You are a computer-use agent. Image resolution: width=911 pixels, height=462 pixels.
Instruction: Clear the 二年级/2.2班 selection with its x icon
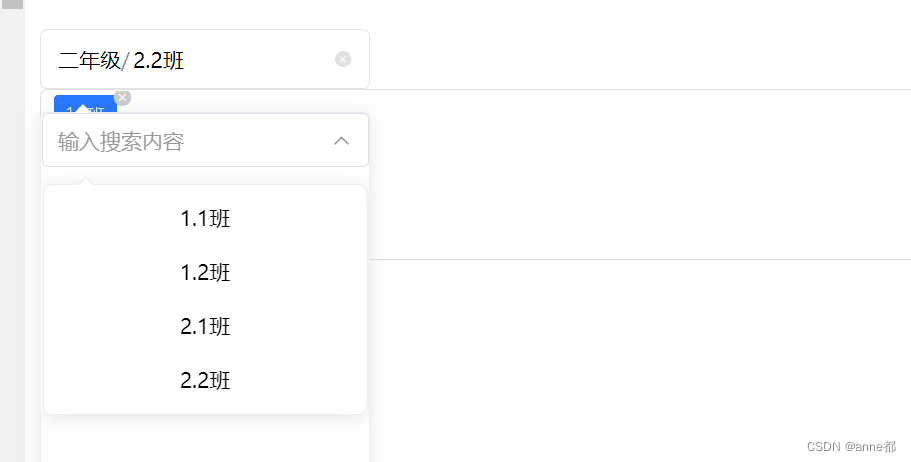343,59
